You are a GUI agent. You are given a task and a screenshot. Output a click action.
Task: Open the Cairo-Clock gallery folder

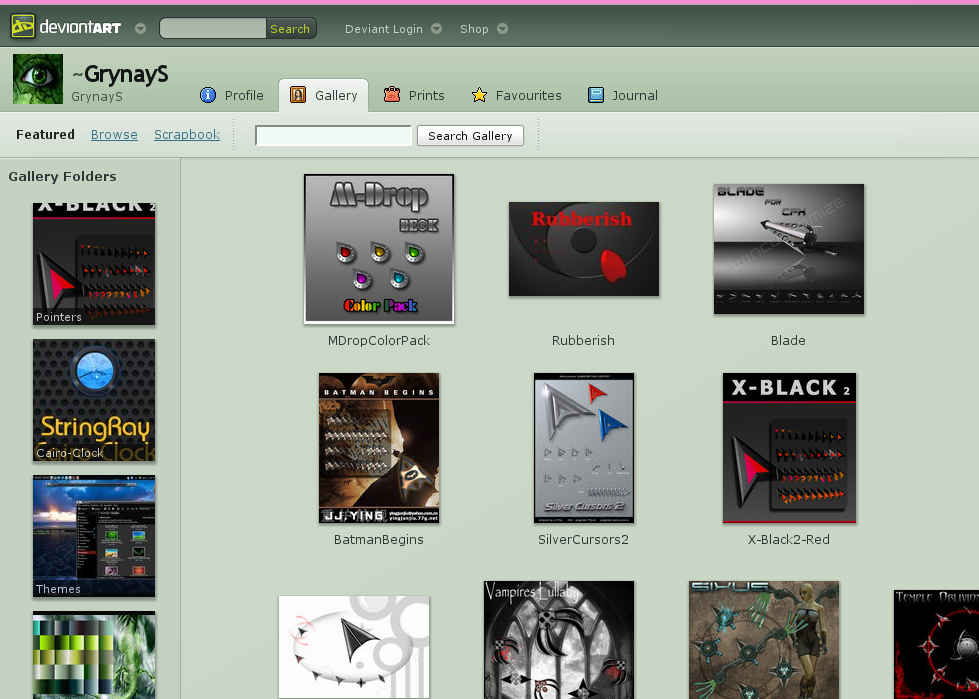click(x=94, y=400)
